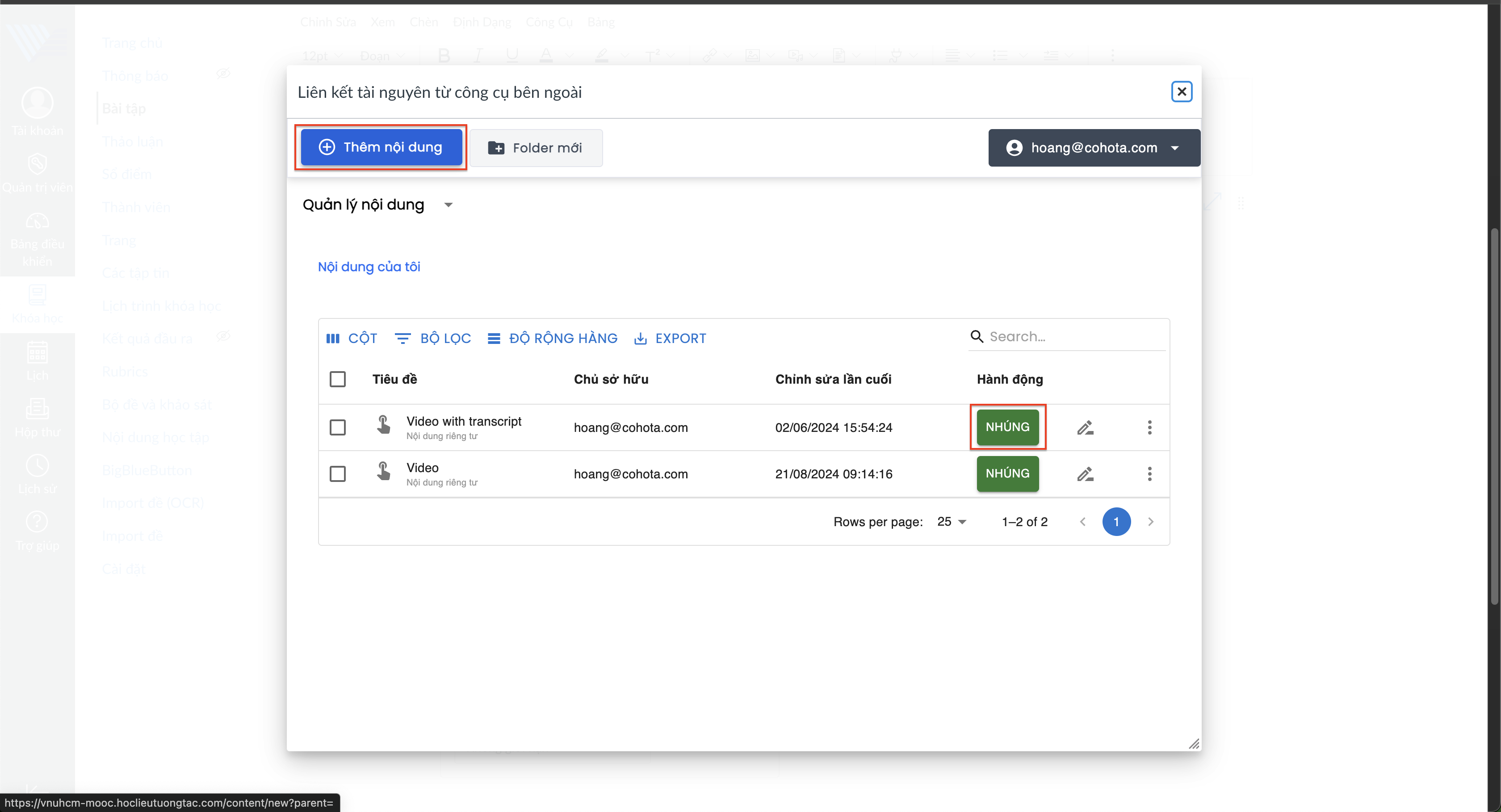The width and height of the screenshot is (1501, 812).
Task: Expand the Quản lý nội dung dropdown
Action: point(377,205)
